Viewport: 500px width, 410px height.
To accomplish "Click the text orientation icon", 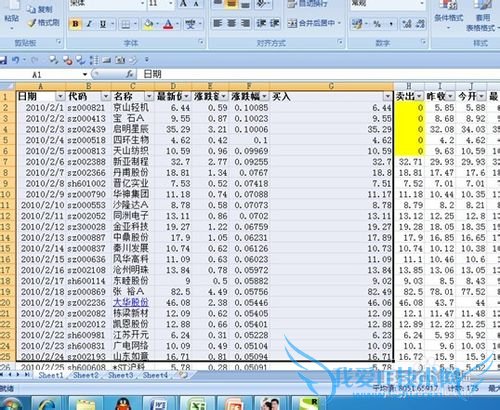I will pos(260,4).
